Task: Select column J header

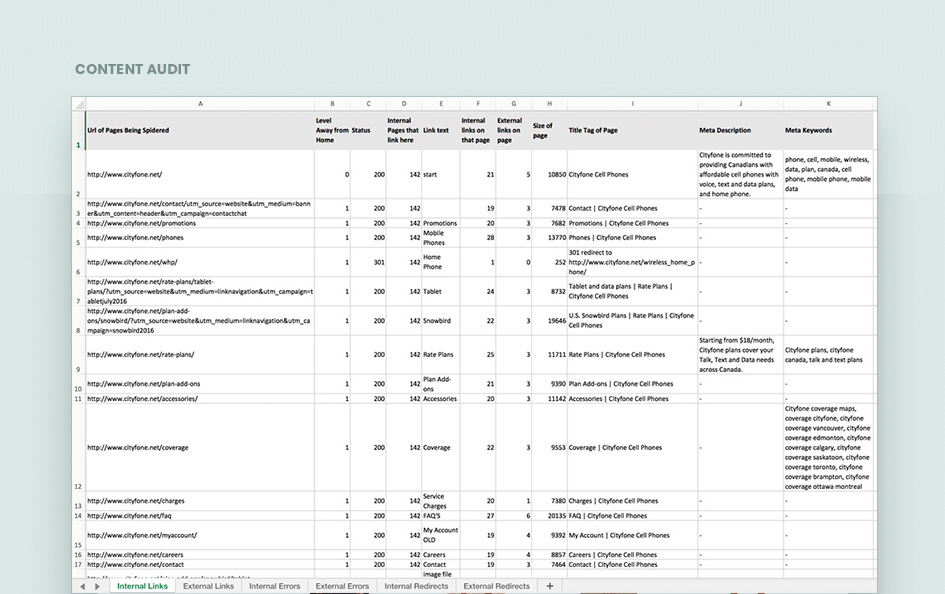Action: [740, 104]
